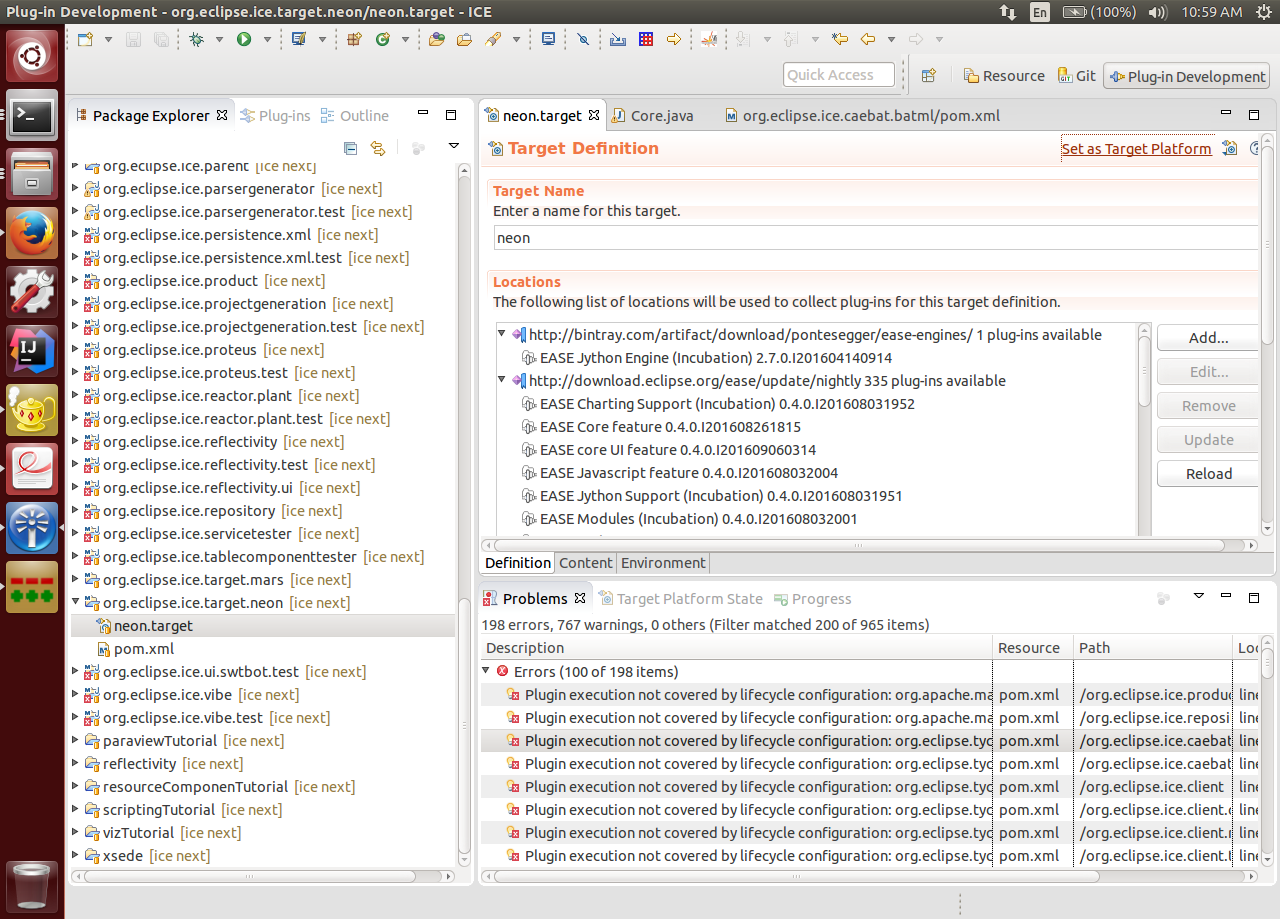Click the Resource column header in Problems
This screenshot has width=1280, height=919.
[1033, 648]
